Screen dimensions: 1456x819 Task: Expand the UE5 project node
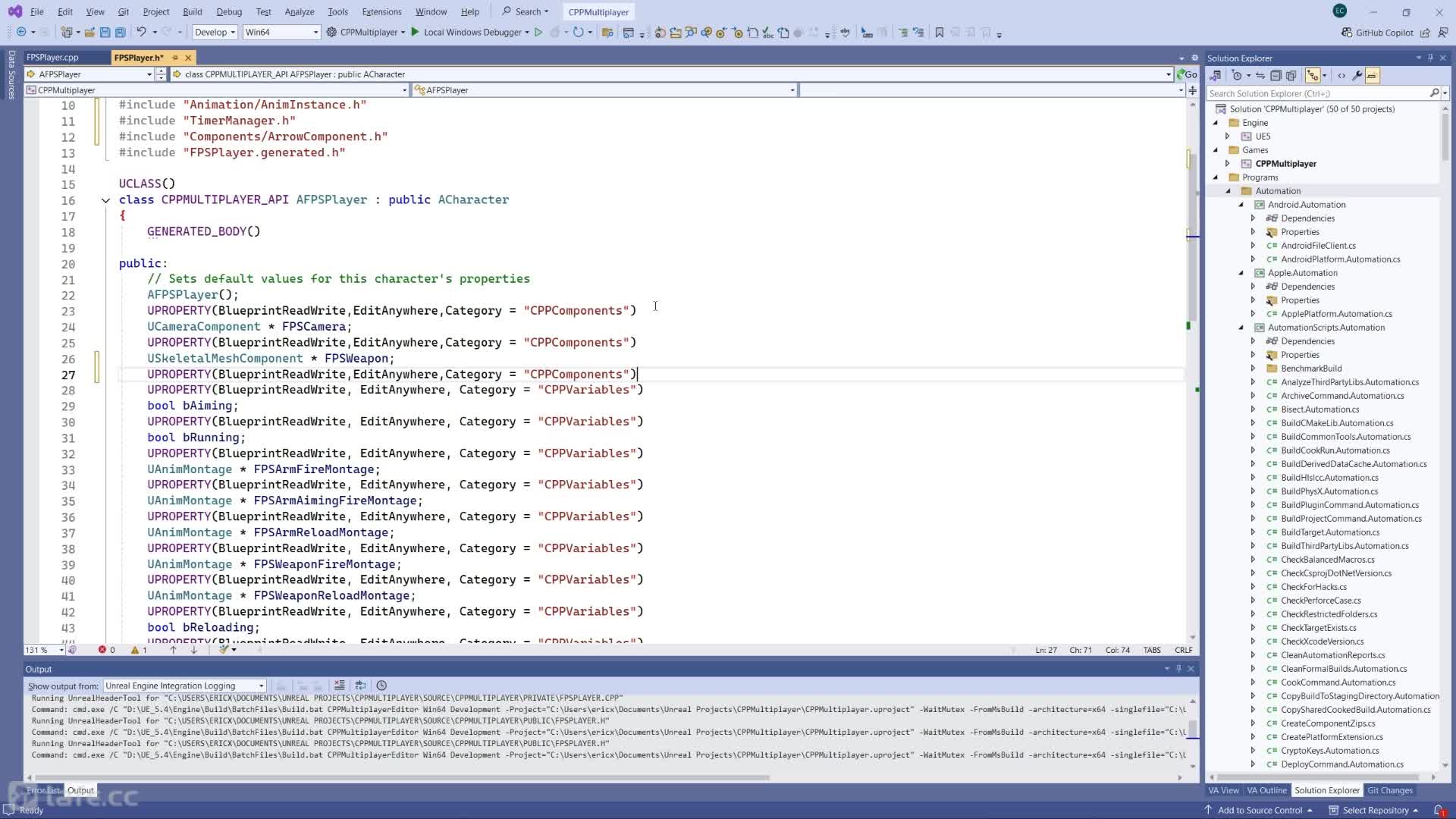pyautogui.click(x=1228, y=136)
